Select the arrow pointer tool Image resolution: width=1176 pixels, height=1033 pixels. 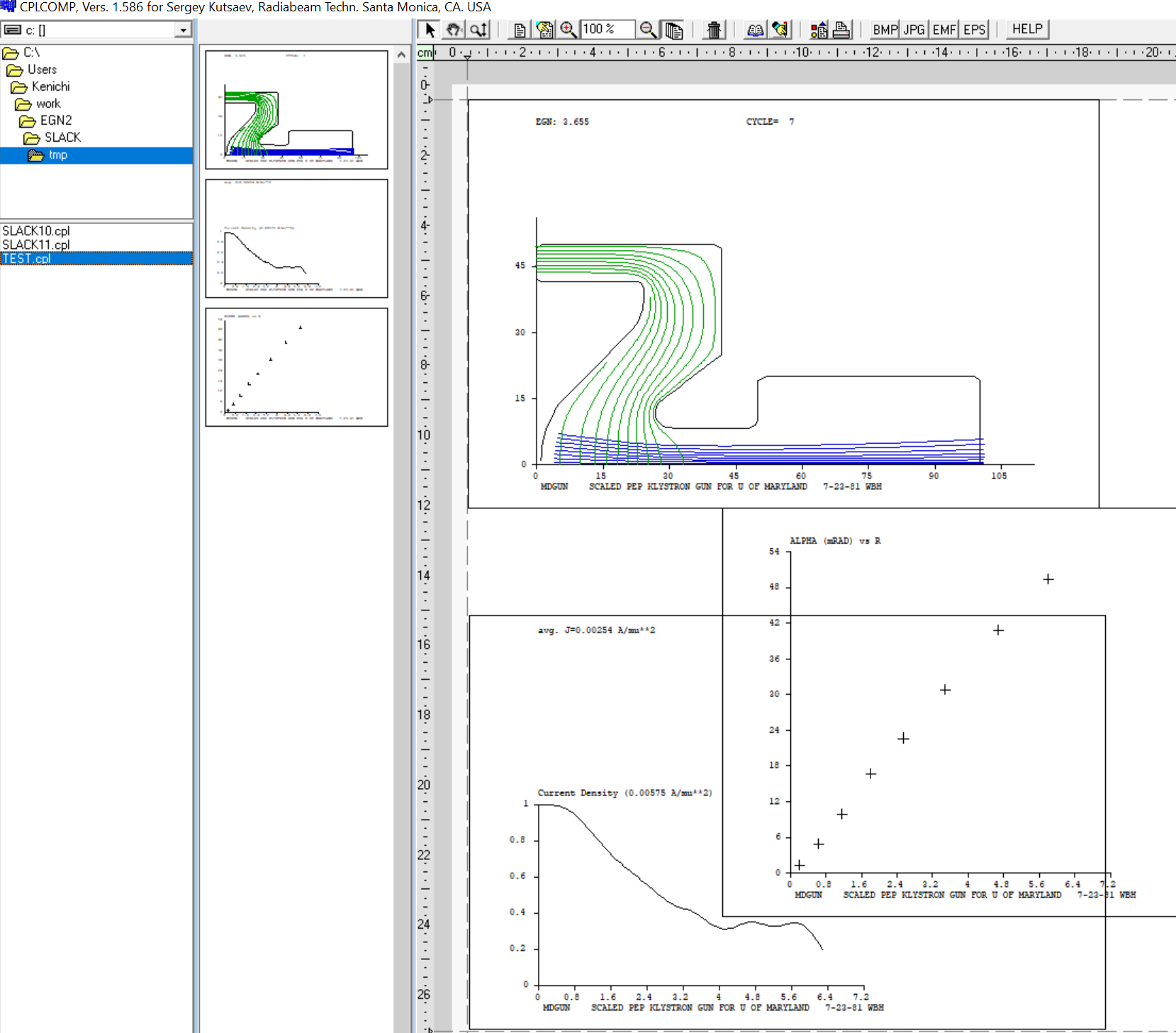pos(430,30)
